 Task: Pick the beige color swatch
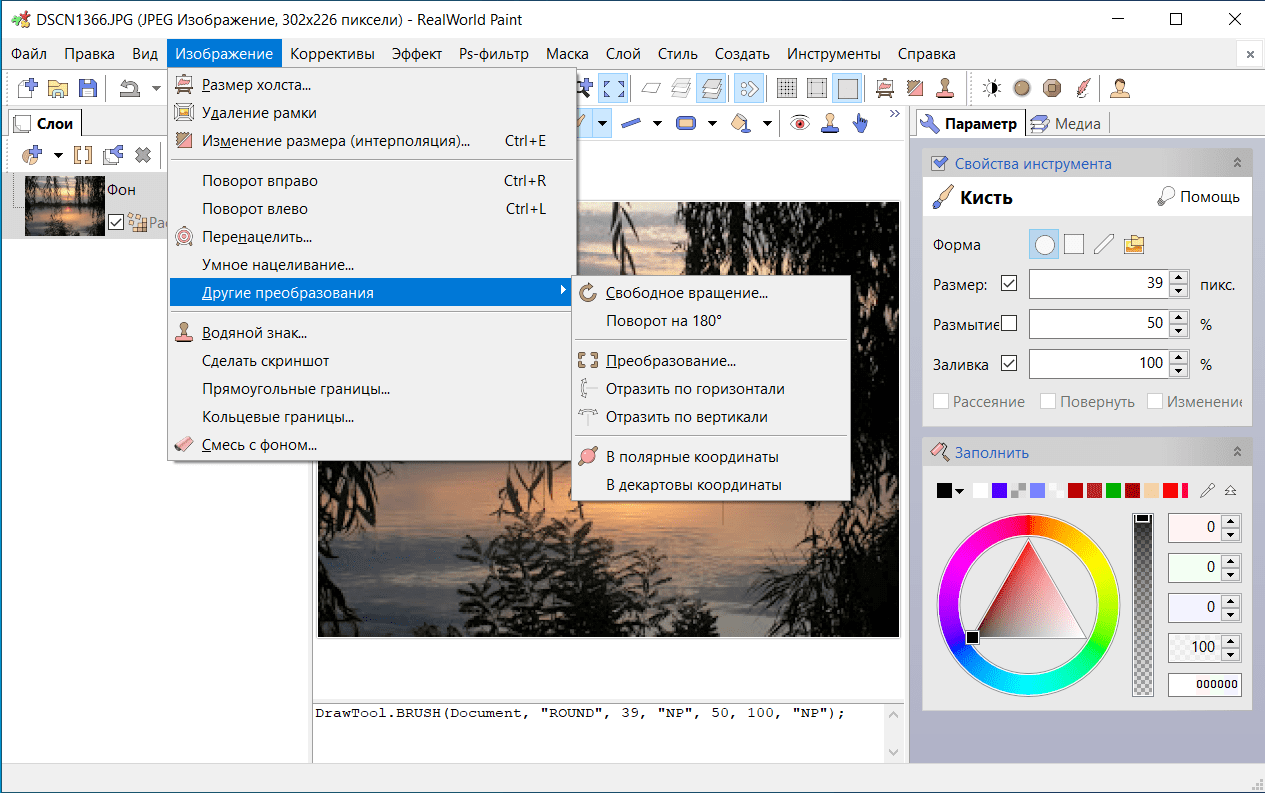point(1151,491)
